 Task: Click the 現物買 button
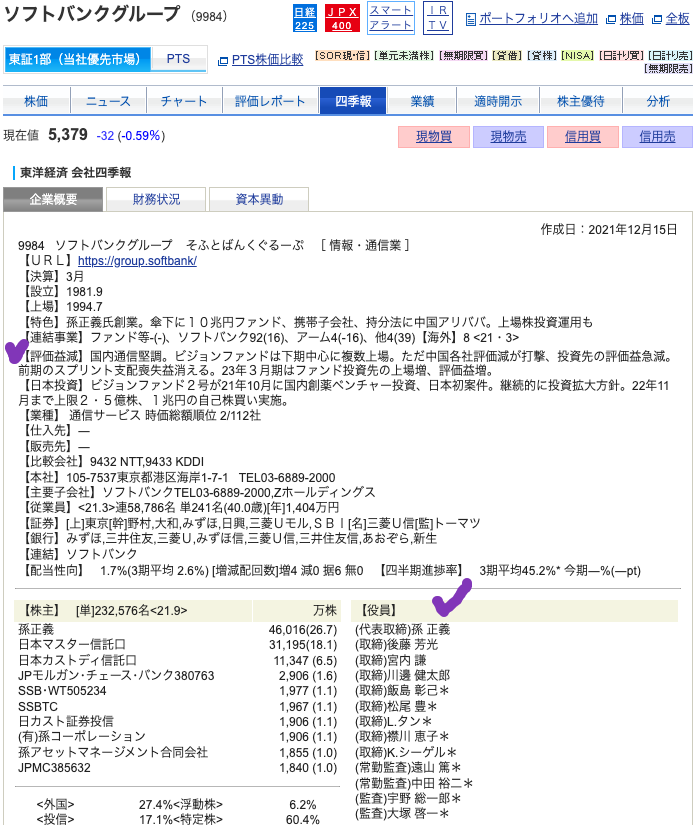[x=434, y=137]
